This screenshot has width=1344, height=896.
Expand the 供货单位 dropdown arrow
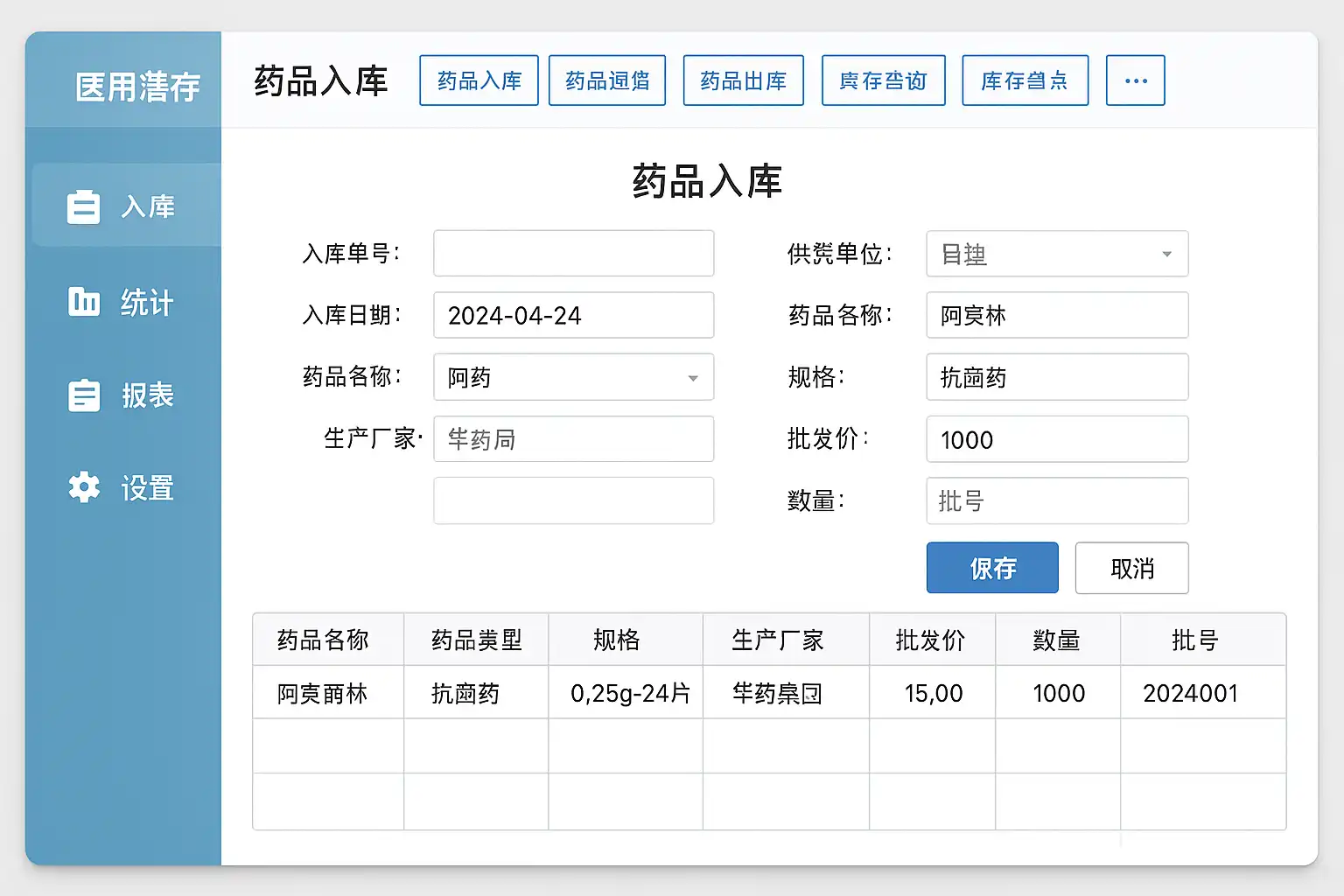1165,255
